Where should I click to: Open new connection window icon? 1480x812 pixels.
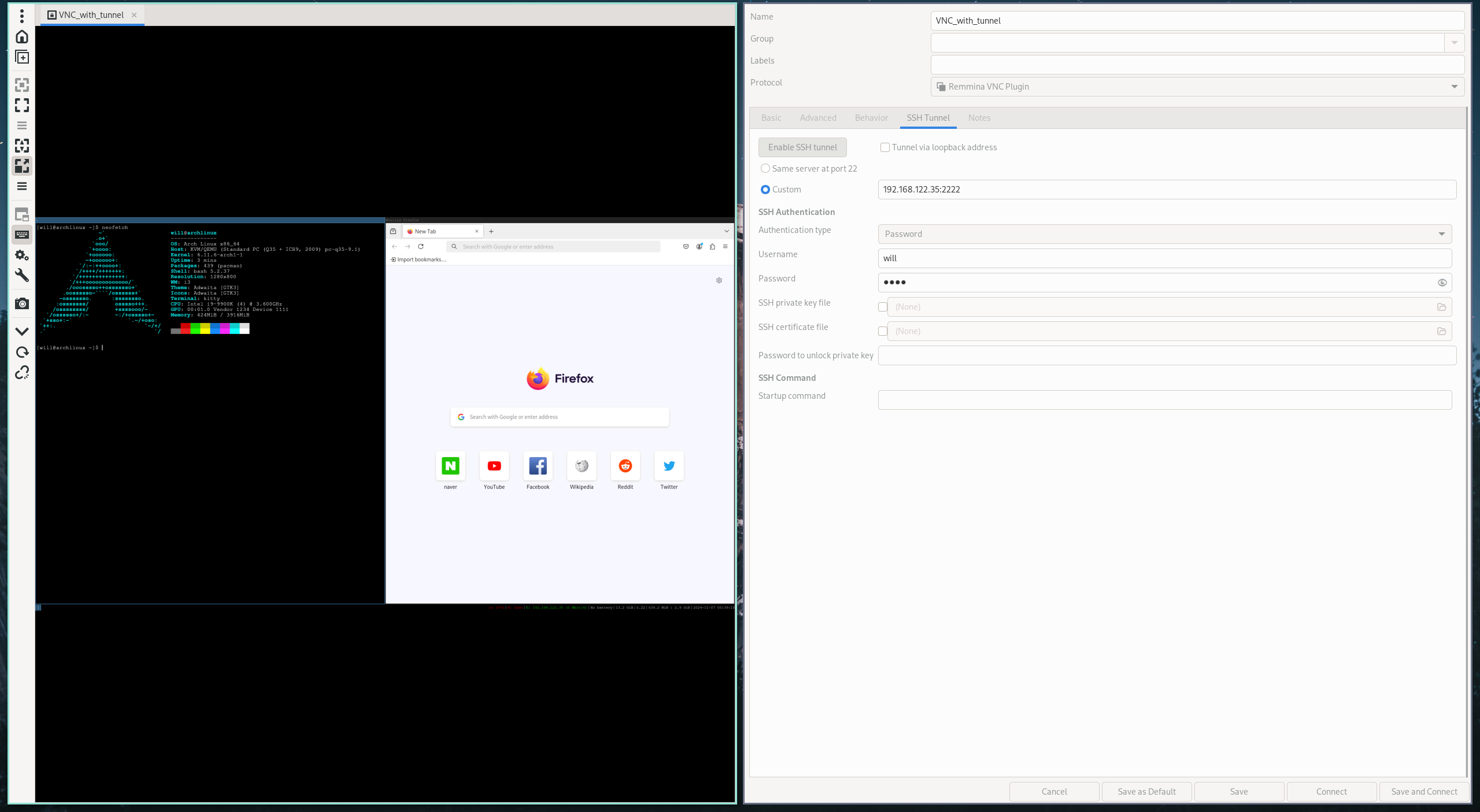[x=22, y=57]
